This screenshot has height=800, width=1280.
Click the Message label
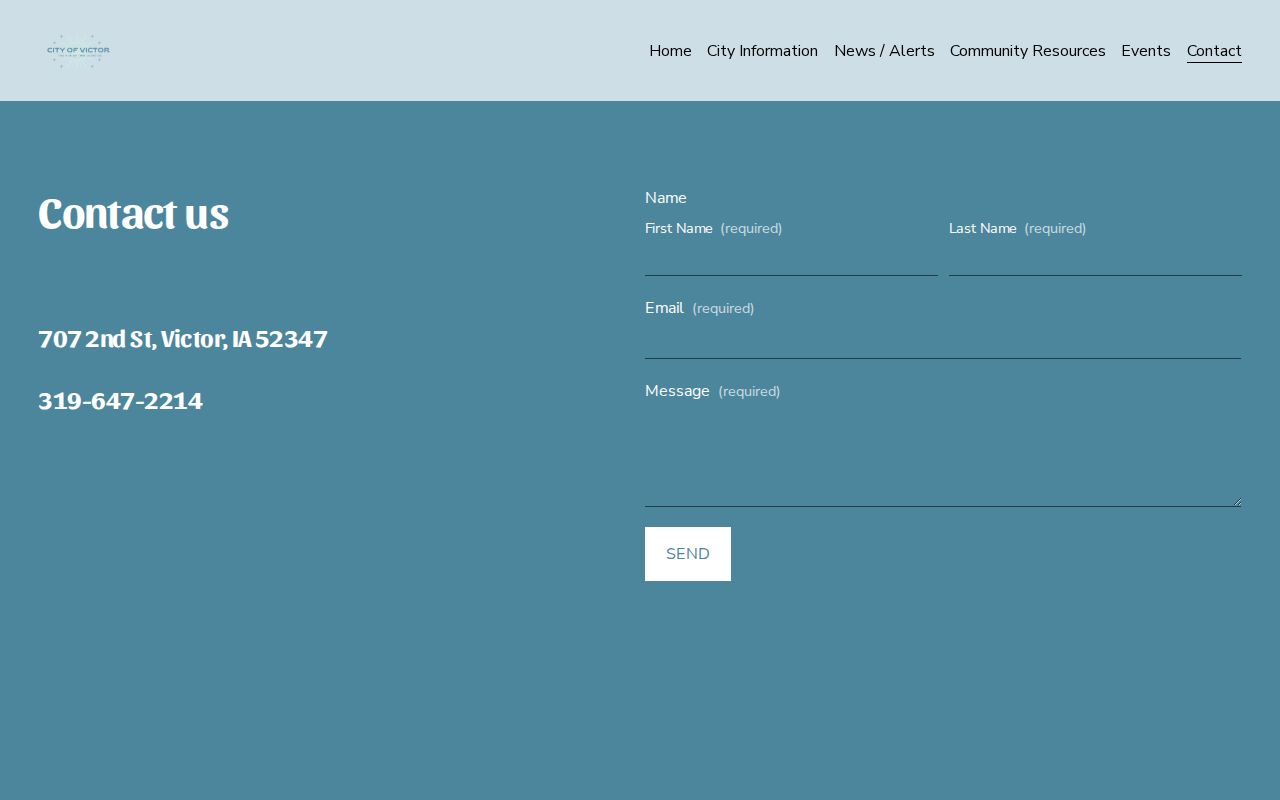(x=677, y=391)
